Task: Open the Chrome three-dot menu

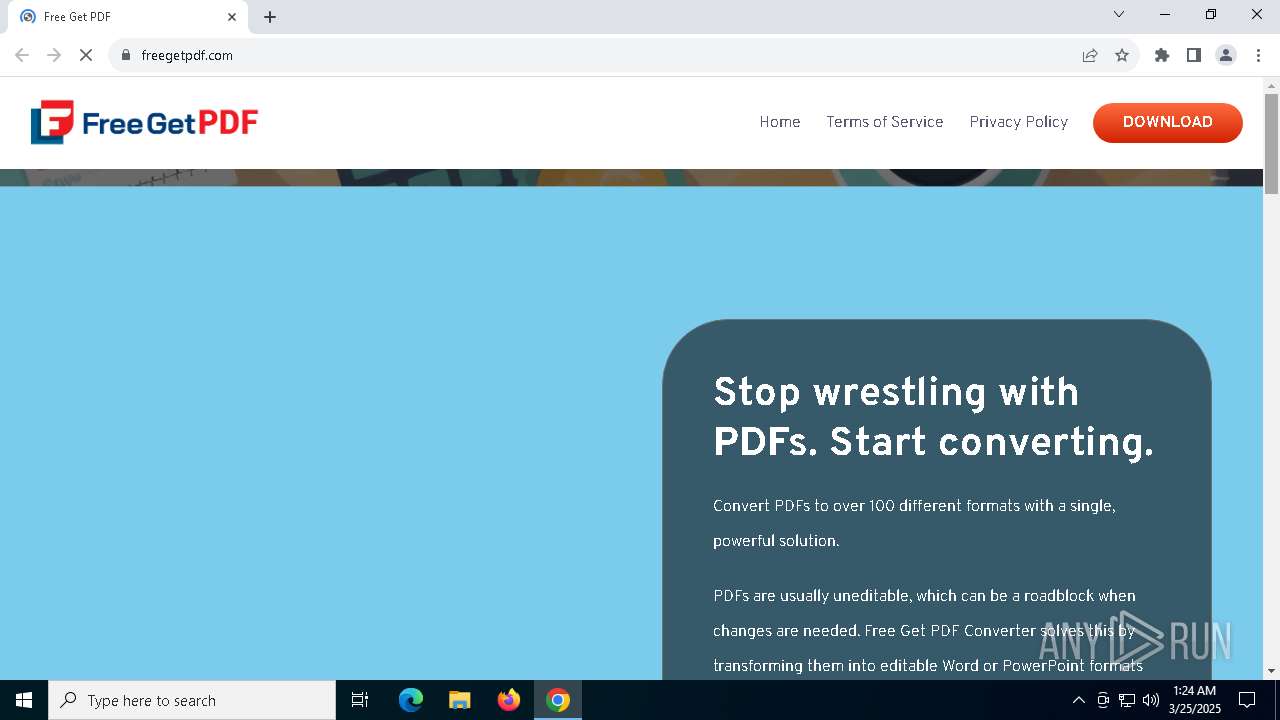Action: point(1258,55)
